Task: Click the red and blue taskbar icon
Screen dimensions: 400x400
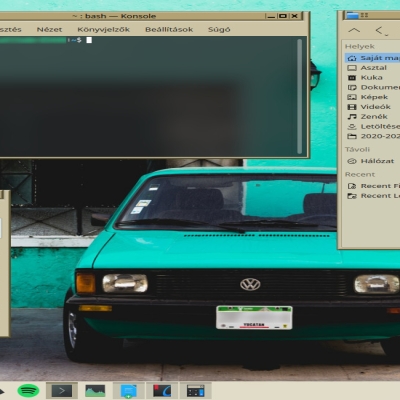Action: tap(162, 391)
